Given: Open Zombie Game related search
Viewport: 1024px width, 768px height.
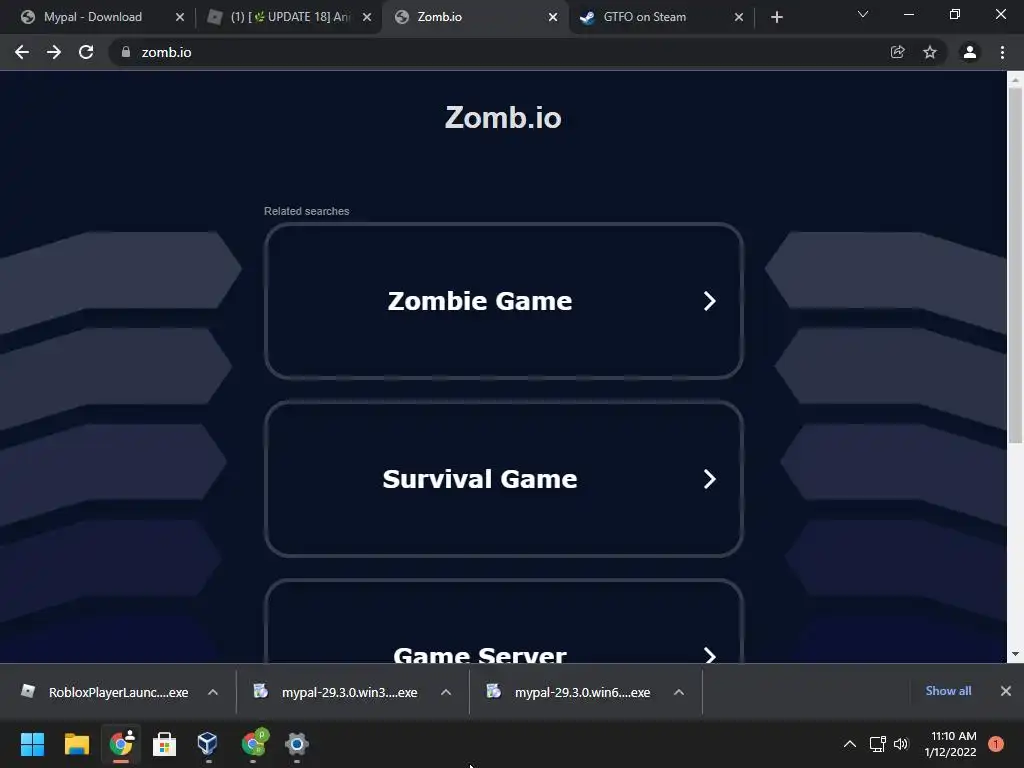Looking at the screenshot, I should [x=504, y=301].
